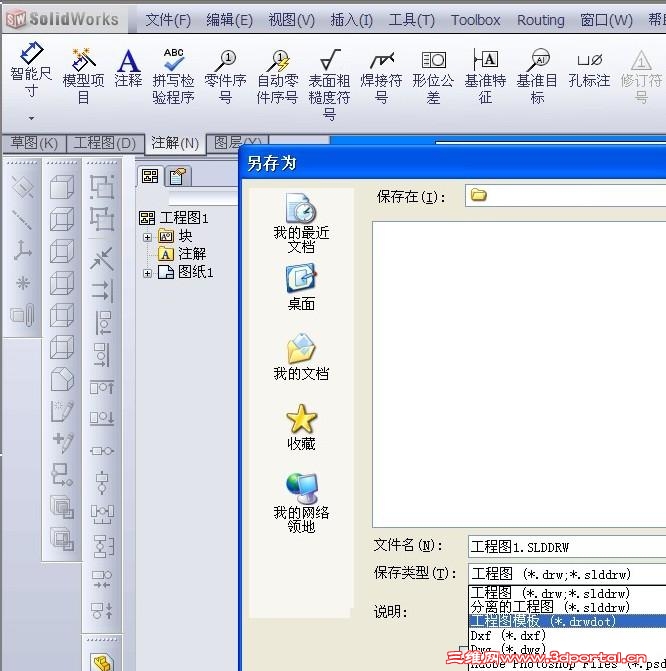The height and width of the screenshot is (671, 666).
Task: Expand the 块 node in tree
Action: (x=147, y=237)
